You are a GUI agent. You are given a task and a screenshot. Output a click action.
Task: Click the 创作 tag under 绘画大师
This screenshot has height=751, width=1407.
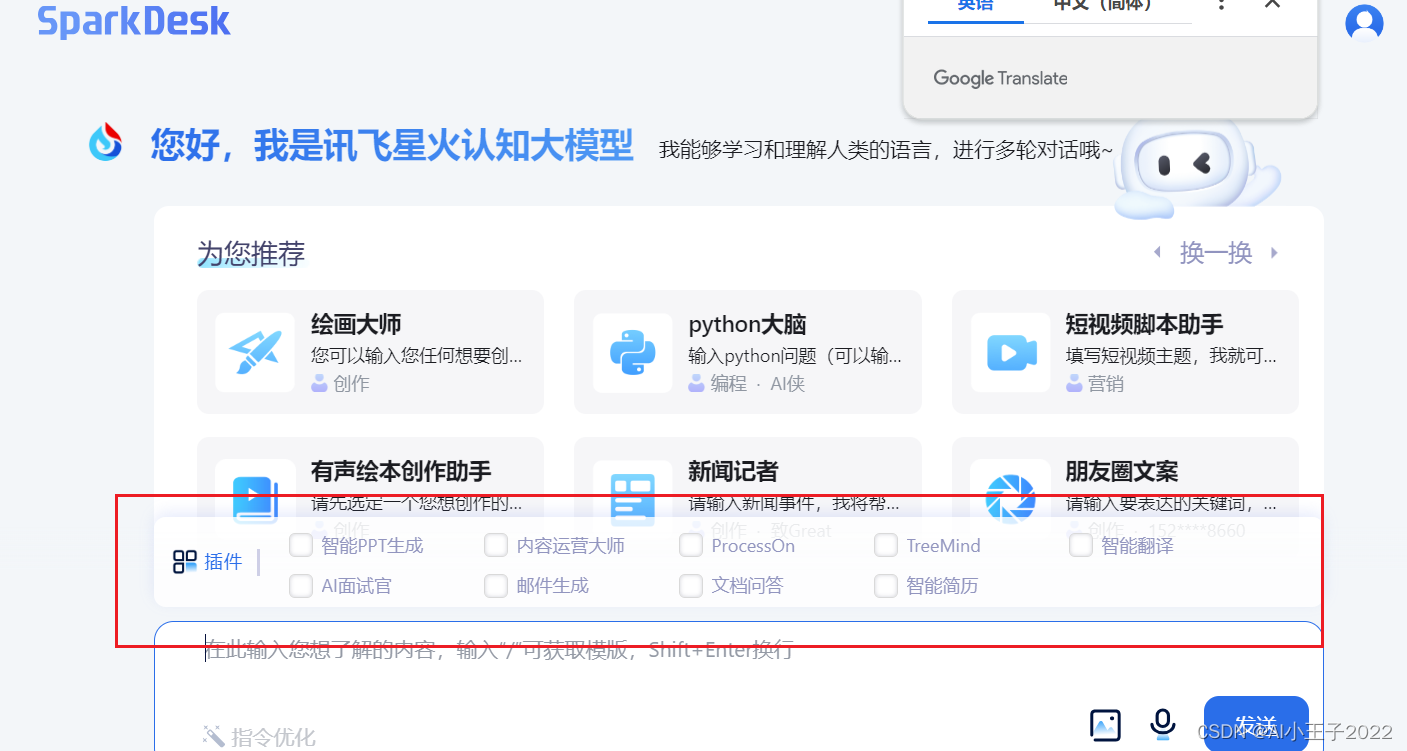tap(351, 383)
